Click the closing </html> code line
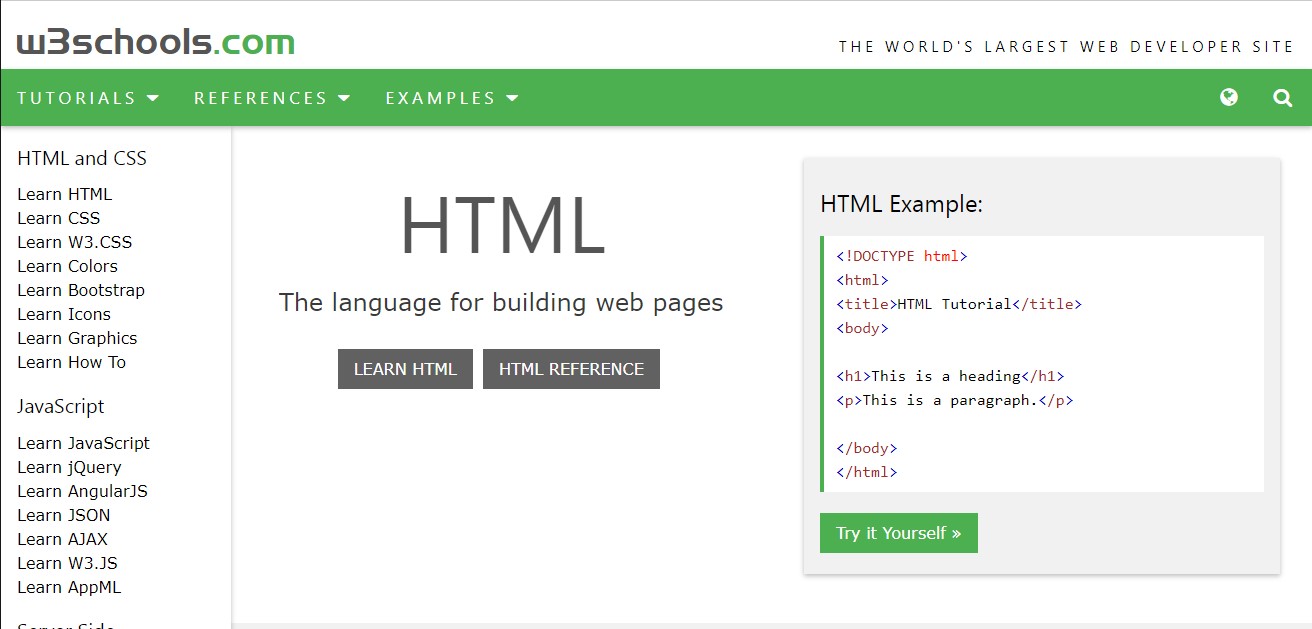The image size is (1312, 629). 867,472
